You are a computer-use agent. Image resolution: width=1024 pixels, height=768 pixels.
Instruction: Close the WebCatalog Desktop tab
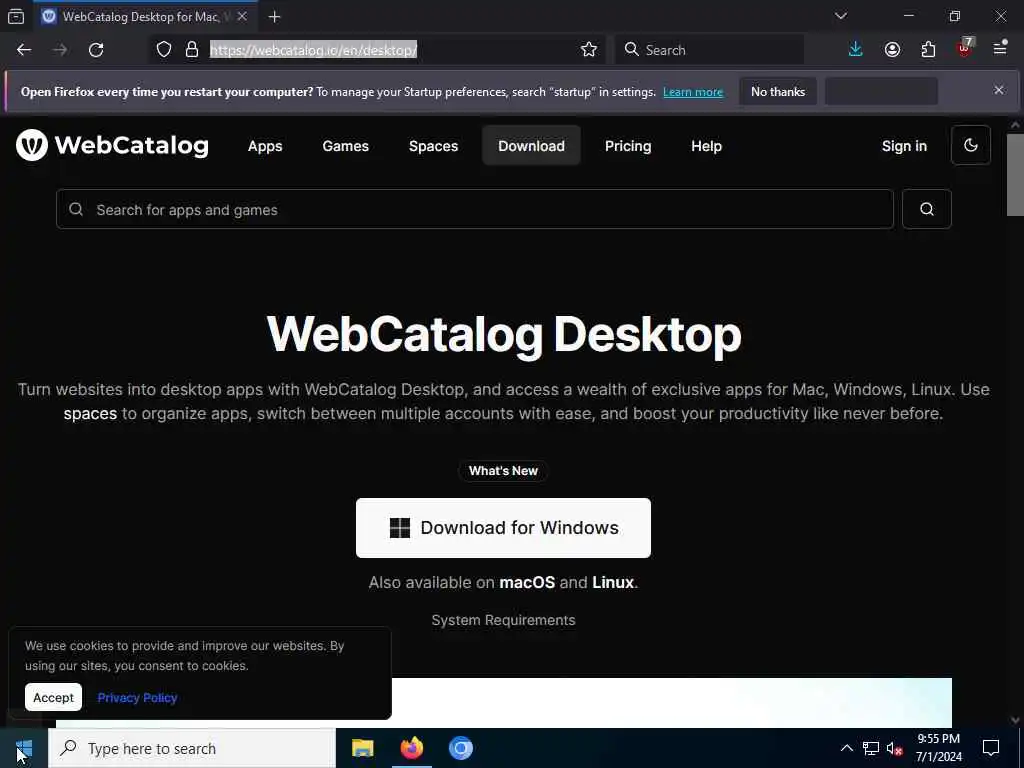click(242, 16)
